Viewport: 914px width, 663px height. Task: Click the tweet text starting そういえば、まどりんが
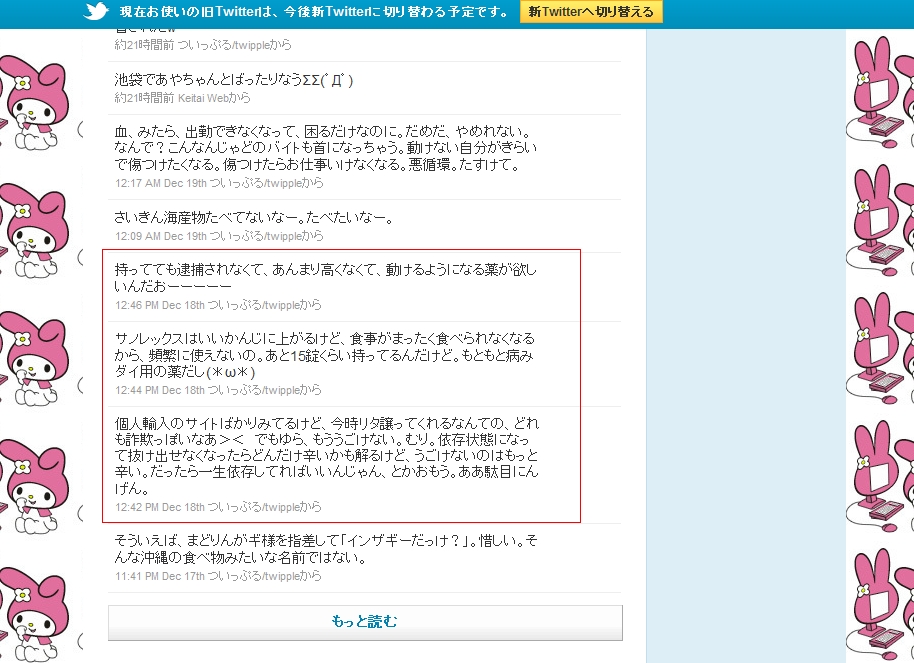pyautogui.click(x=326, y=549)
